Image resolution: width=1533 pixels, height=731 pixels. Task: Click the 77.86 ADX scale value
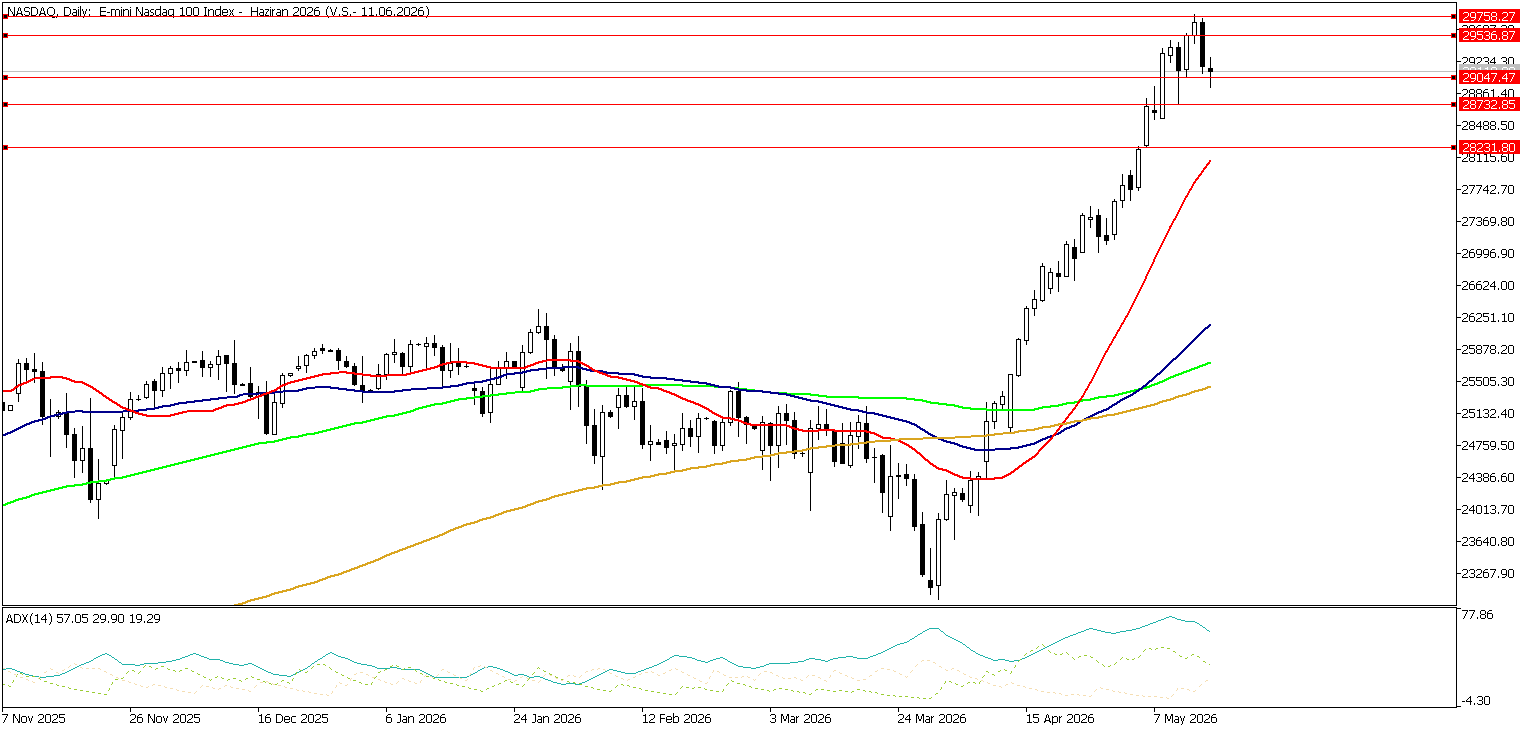pyautogui.click(x=1478, y=615)
